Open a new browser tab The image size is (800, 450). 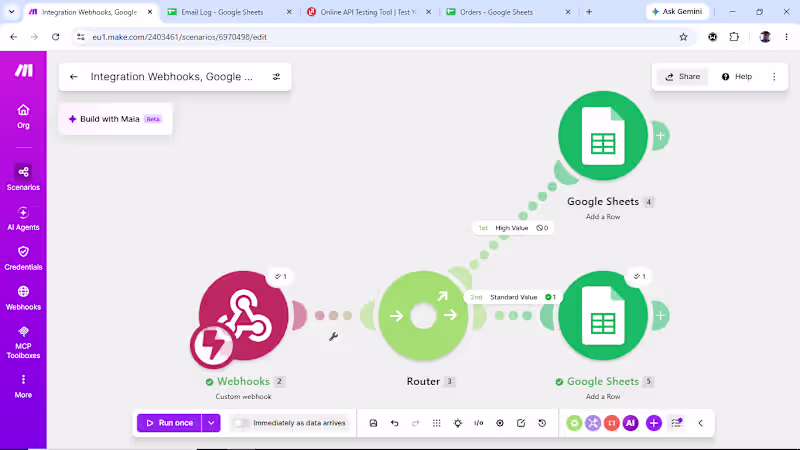tap(589, 12)
